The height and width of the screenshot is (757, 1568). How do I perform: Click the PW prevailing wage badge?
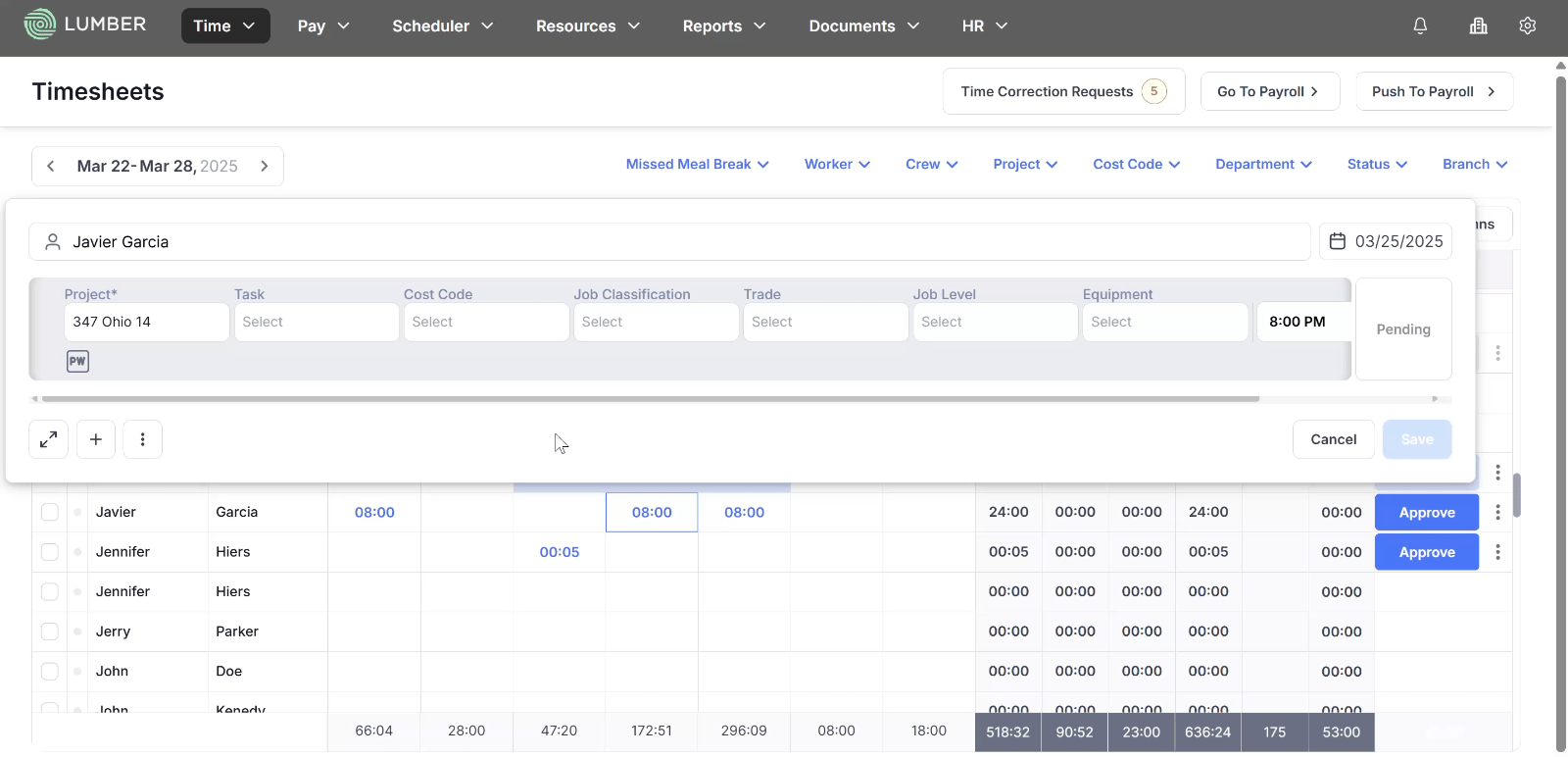(77, 361)
